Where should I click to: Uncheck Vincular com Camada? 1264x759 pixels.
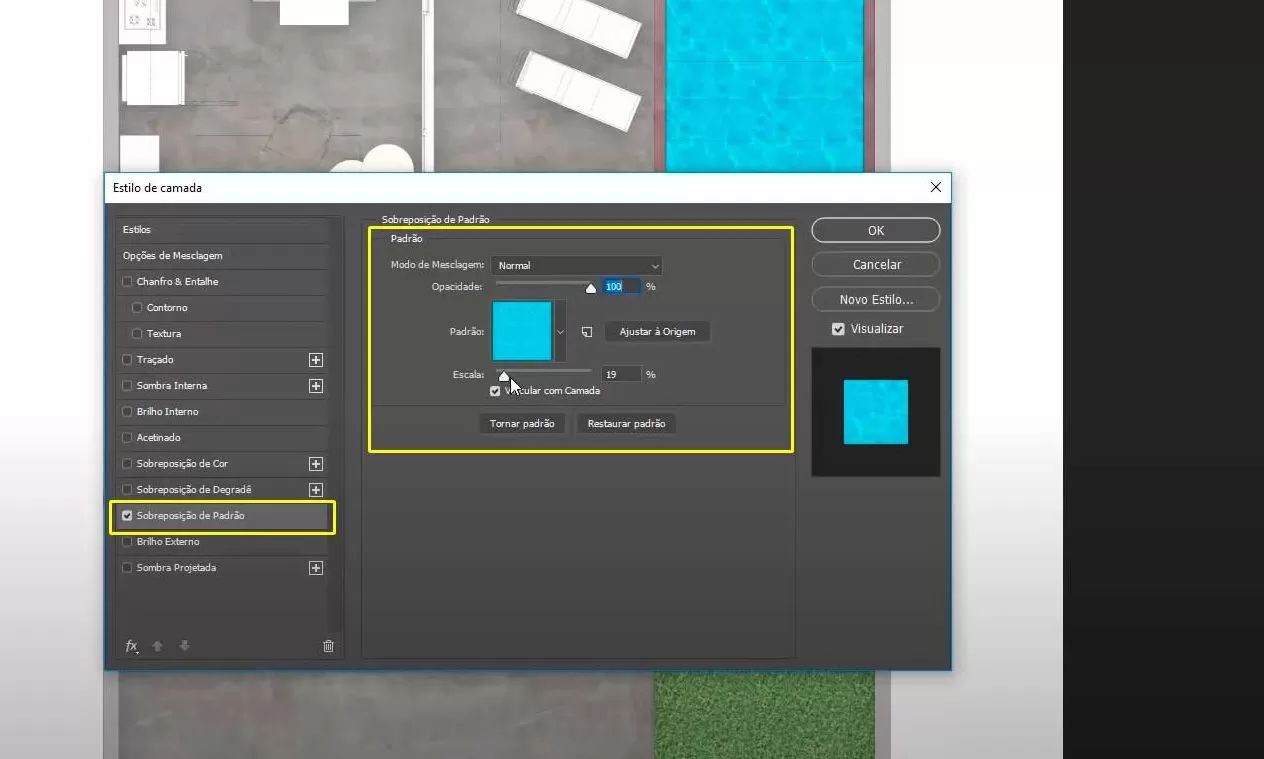[x=495, y=391]
